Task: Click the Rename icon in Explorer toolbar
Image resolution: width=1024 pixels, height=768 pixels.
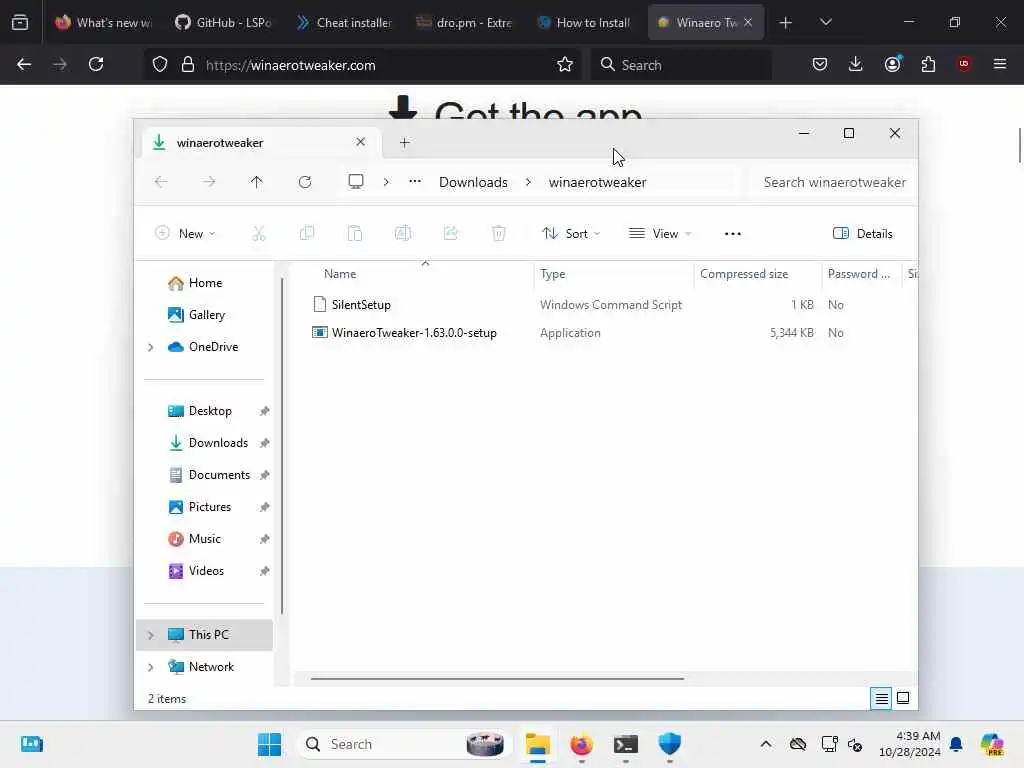Action: point(403,234)
